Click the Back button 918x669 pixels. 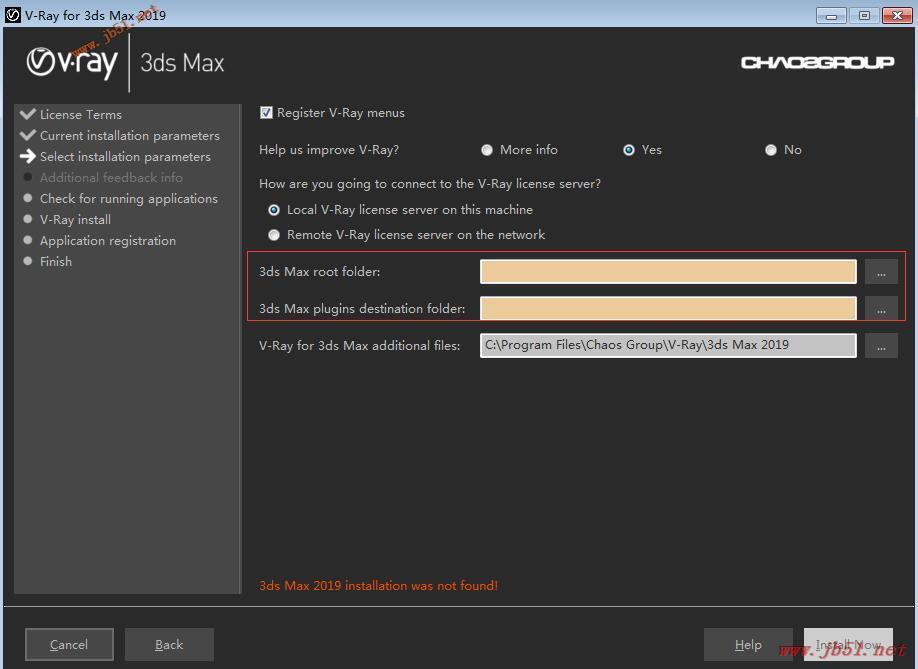click(x=169, y=644)
